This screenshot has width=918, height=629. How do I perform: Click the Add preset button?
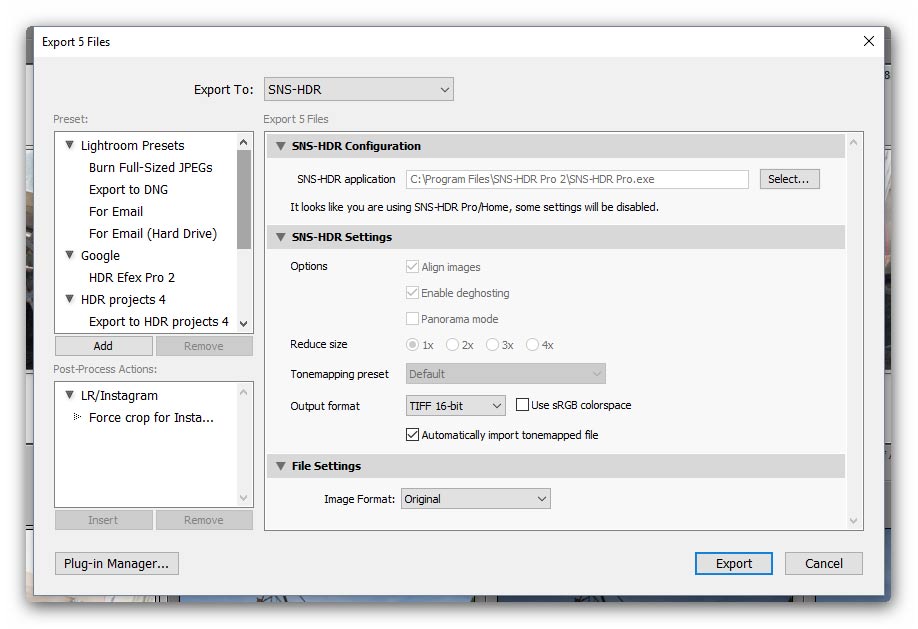pyautogui.click(x=104, y=346)
